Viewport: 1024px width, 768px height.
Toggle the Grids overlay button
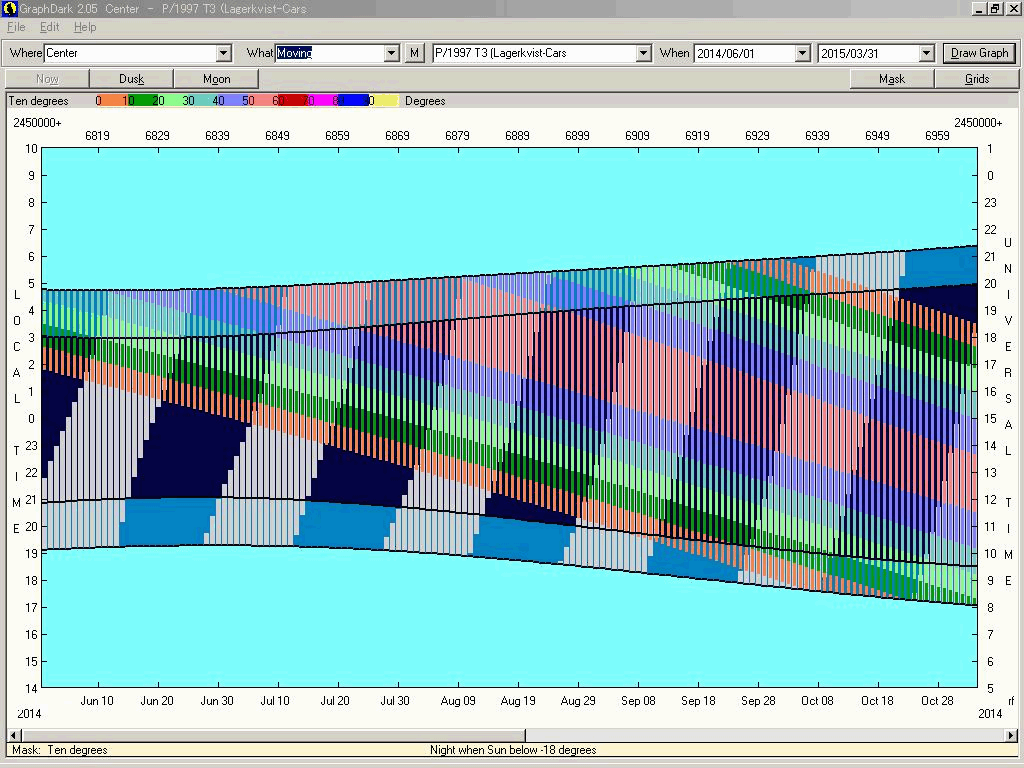(x=976, y=79)
